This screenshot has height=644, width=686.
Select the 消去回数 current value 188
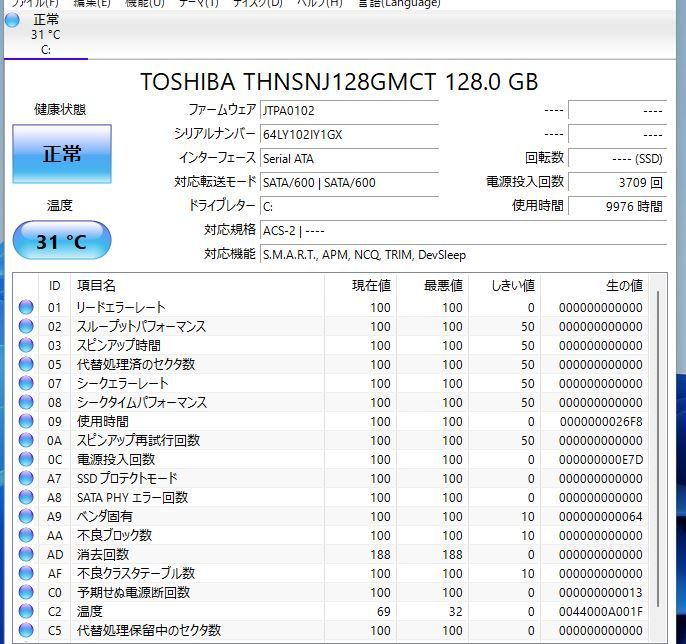pyautogui.click(x=380, y=555)
